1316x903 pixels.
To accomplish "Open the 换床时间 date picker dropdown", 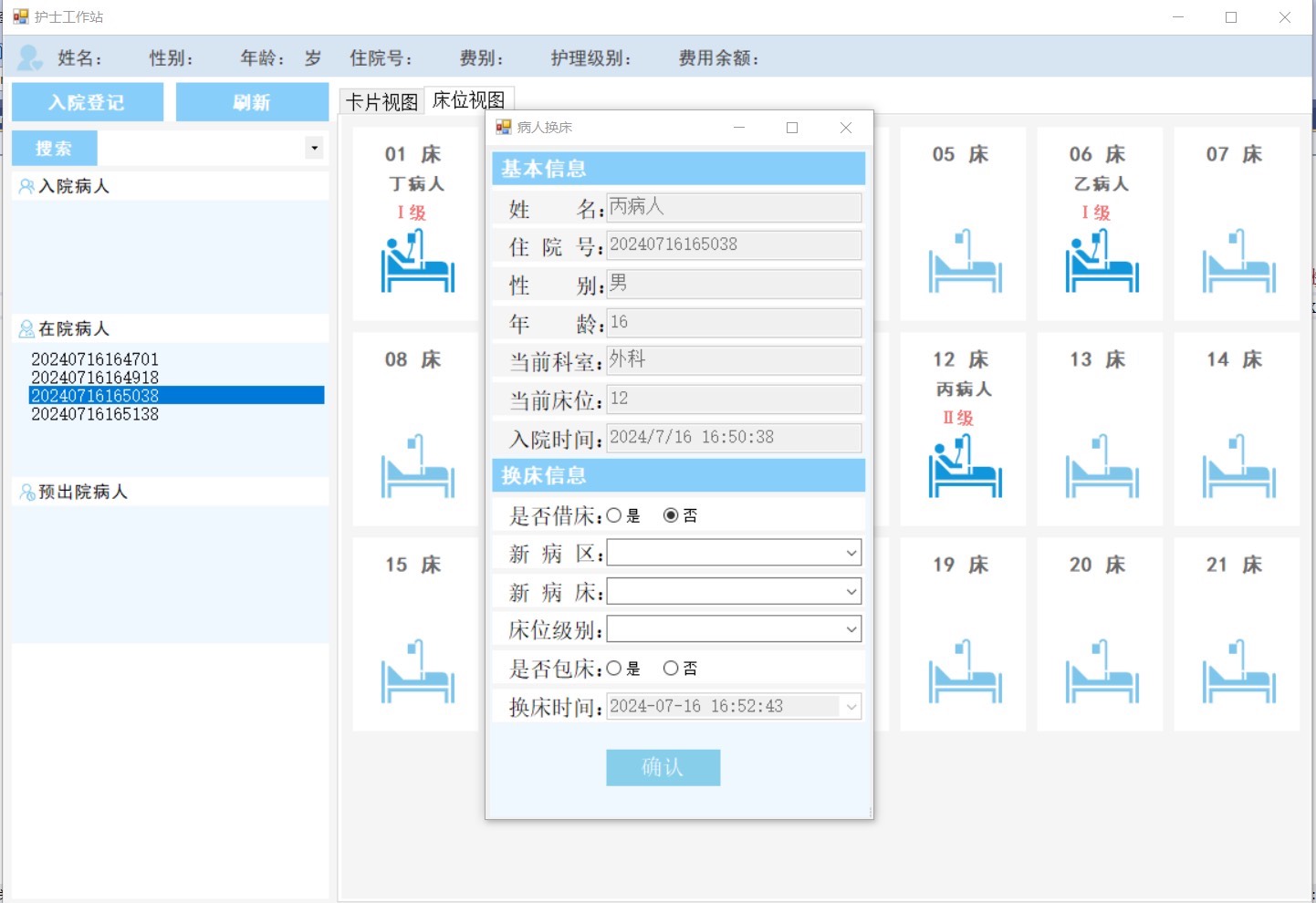I will pyautogui.click(x=851, y=707).
